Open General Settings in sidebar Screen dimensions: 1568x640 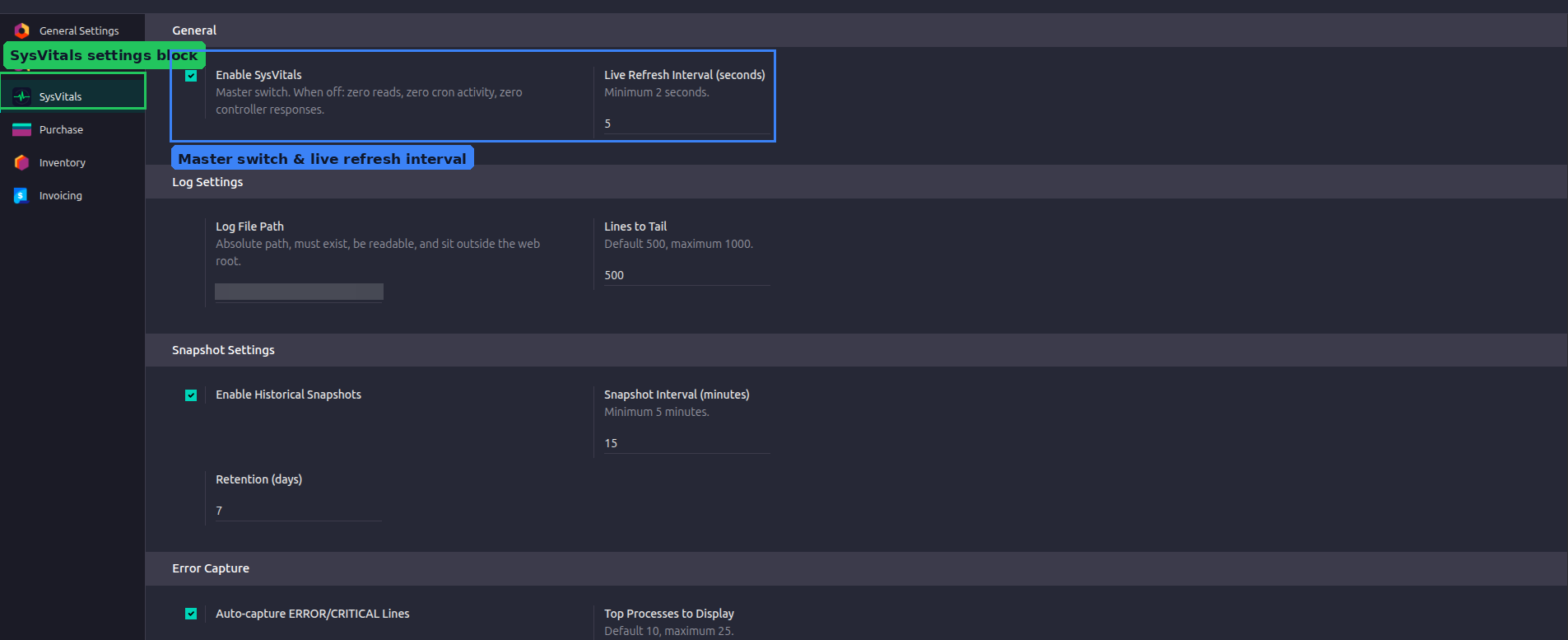[x=72, y=30]
